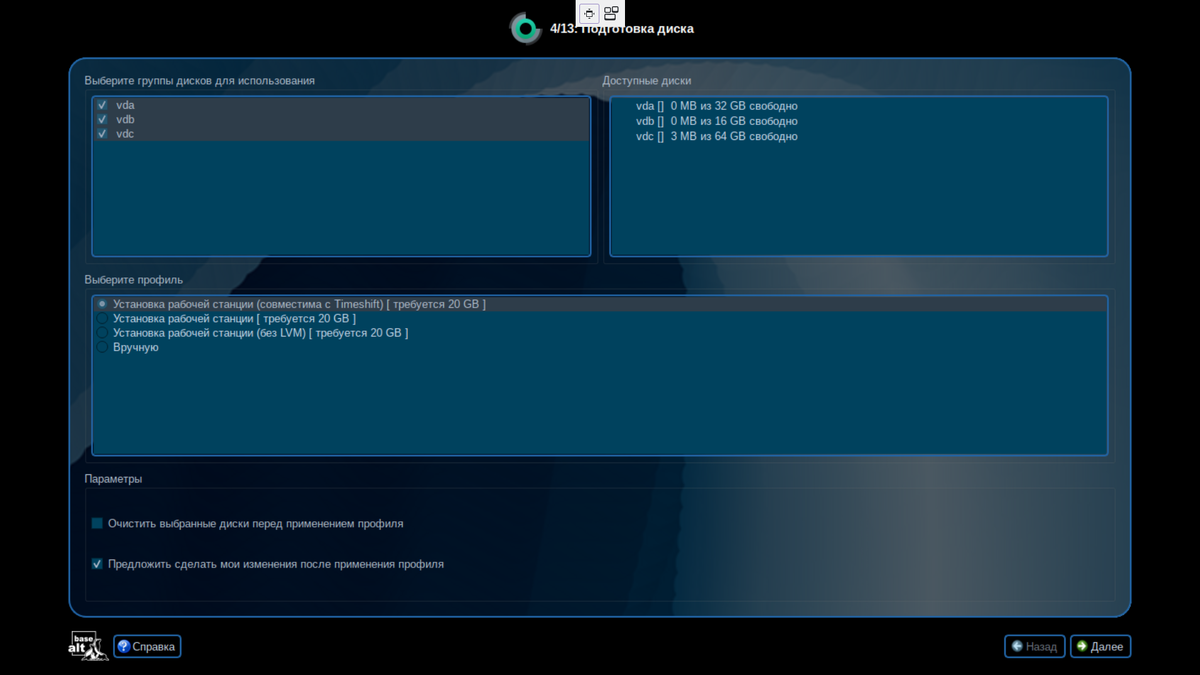Select the профиль без LVM option
Image resolution: width=1200 pixels, height=675 pixels.
coord(101,332)
